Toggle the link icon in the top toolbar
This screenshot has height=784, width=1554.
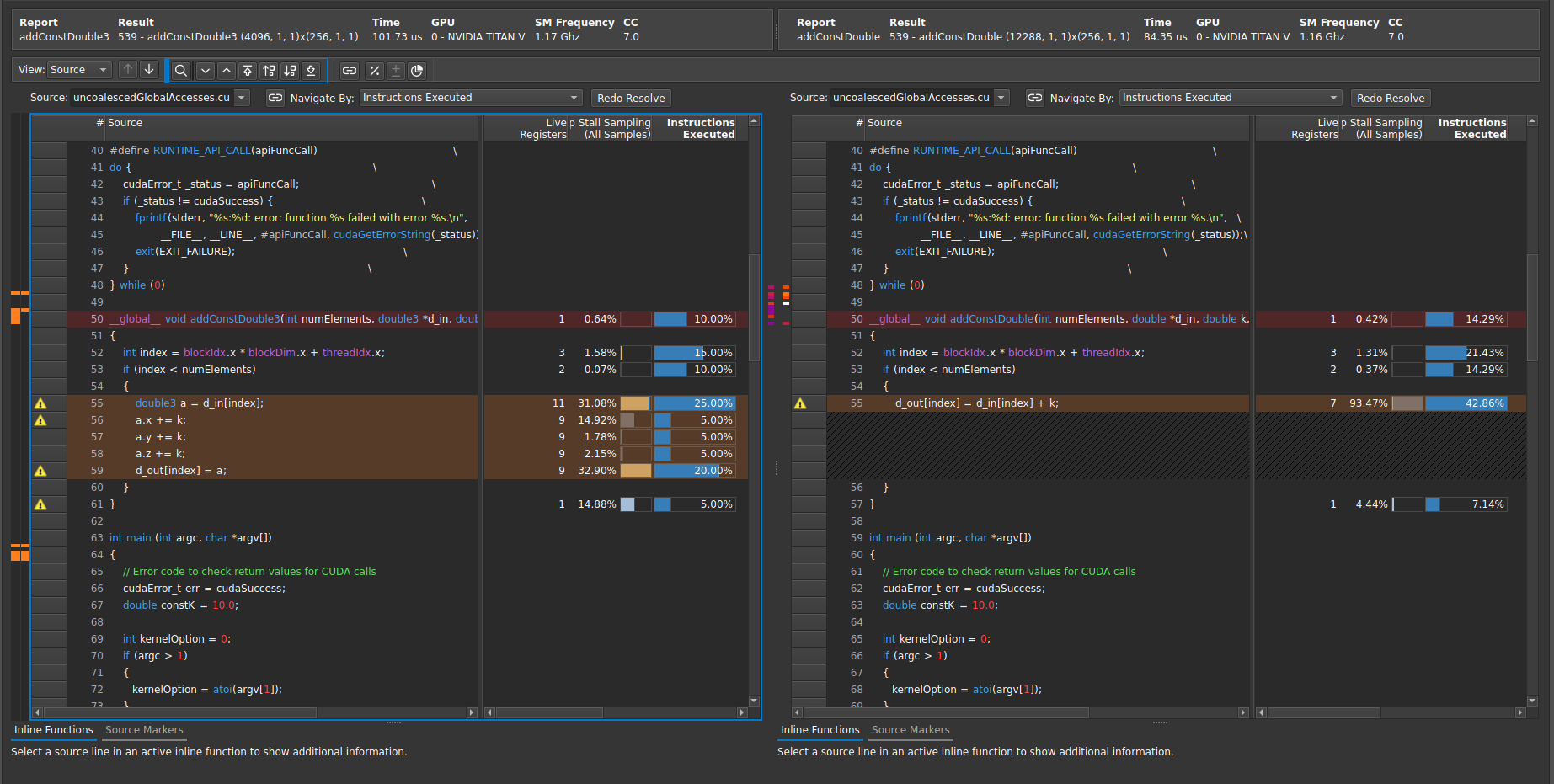click(x=350, y=71)
